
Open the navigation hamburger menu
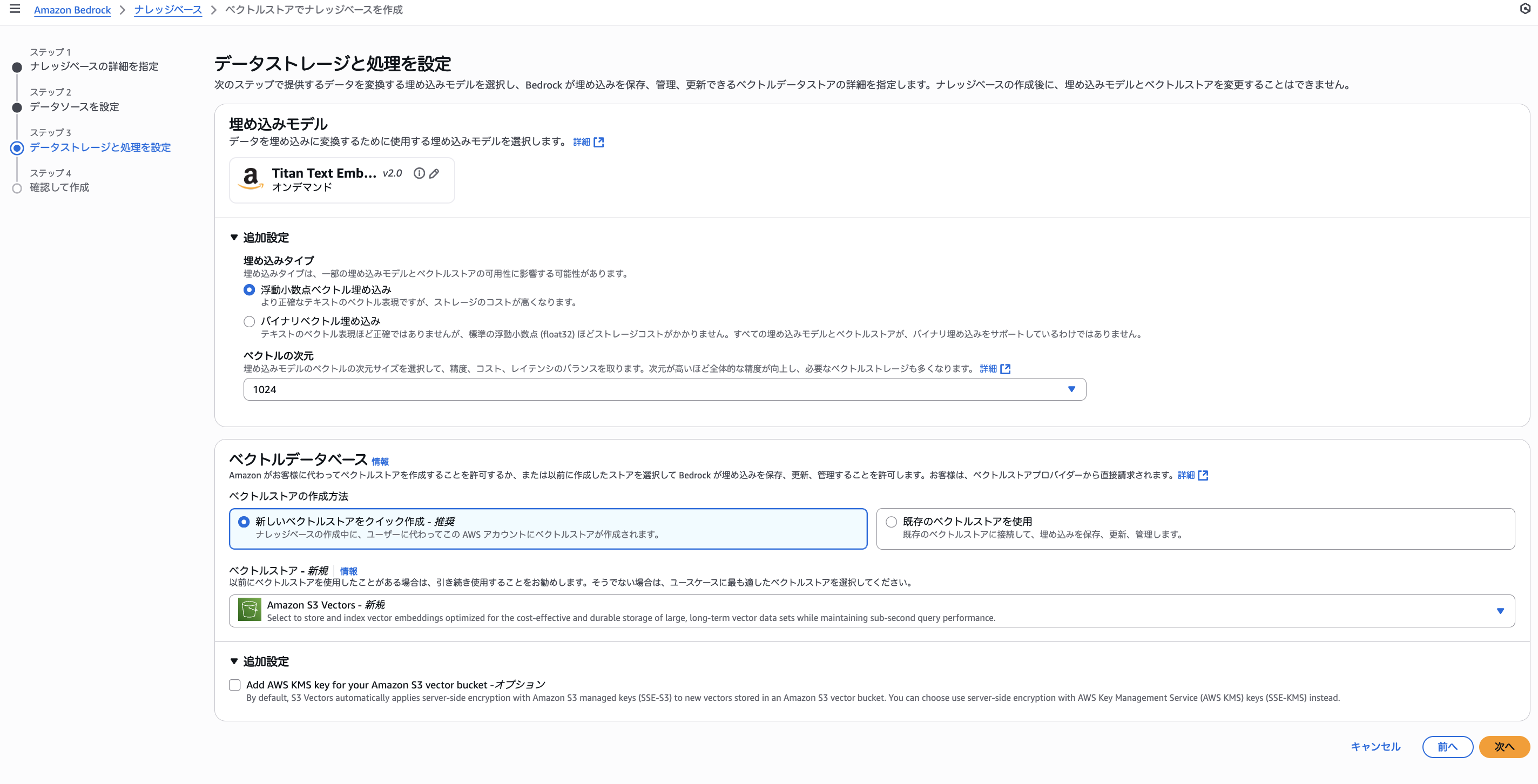pos(15,9)
